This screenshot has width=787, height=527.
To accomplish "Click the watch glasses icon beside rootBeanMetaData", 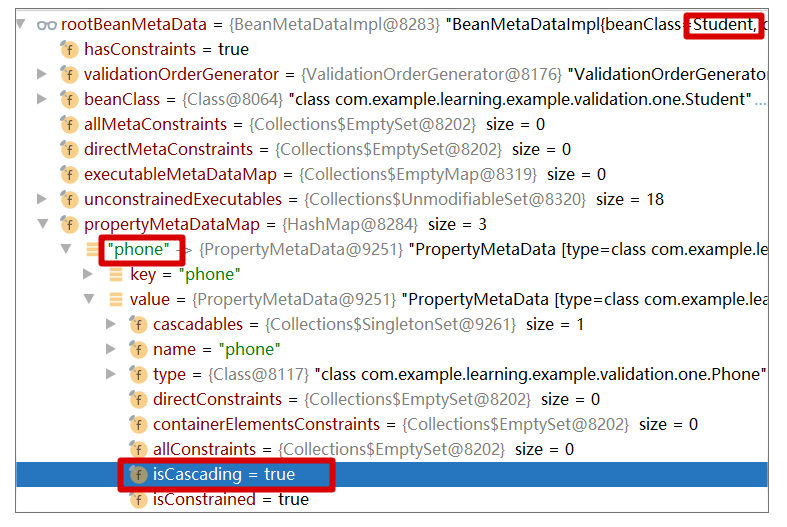I will pos(46,24).
